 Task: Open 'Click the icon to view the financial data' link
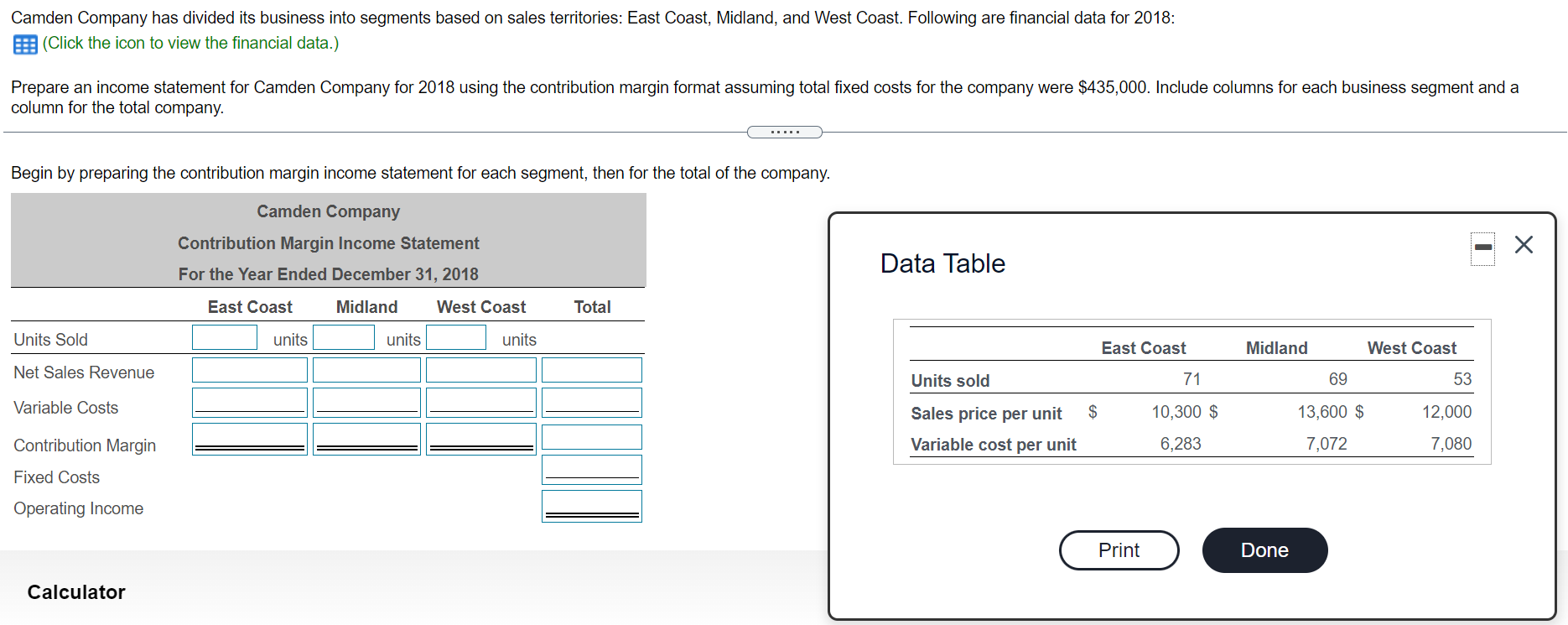click(x=190, y=43)
